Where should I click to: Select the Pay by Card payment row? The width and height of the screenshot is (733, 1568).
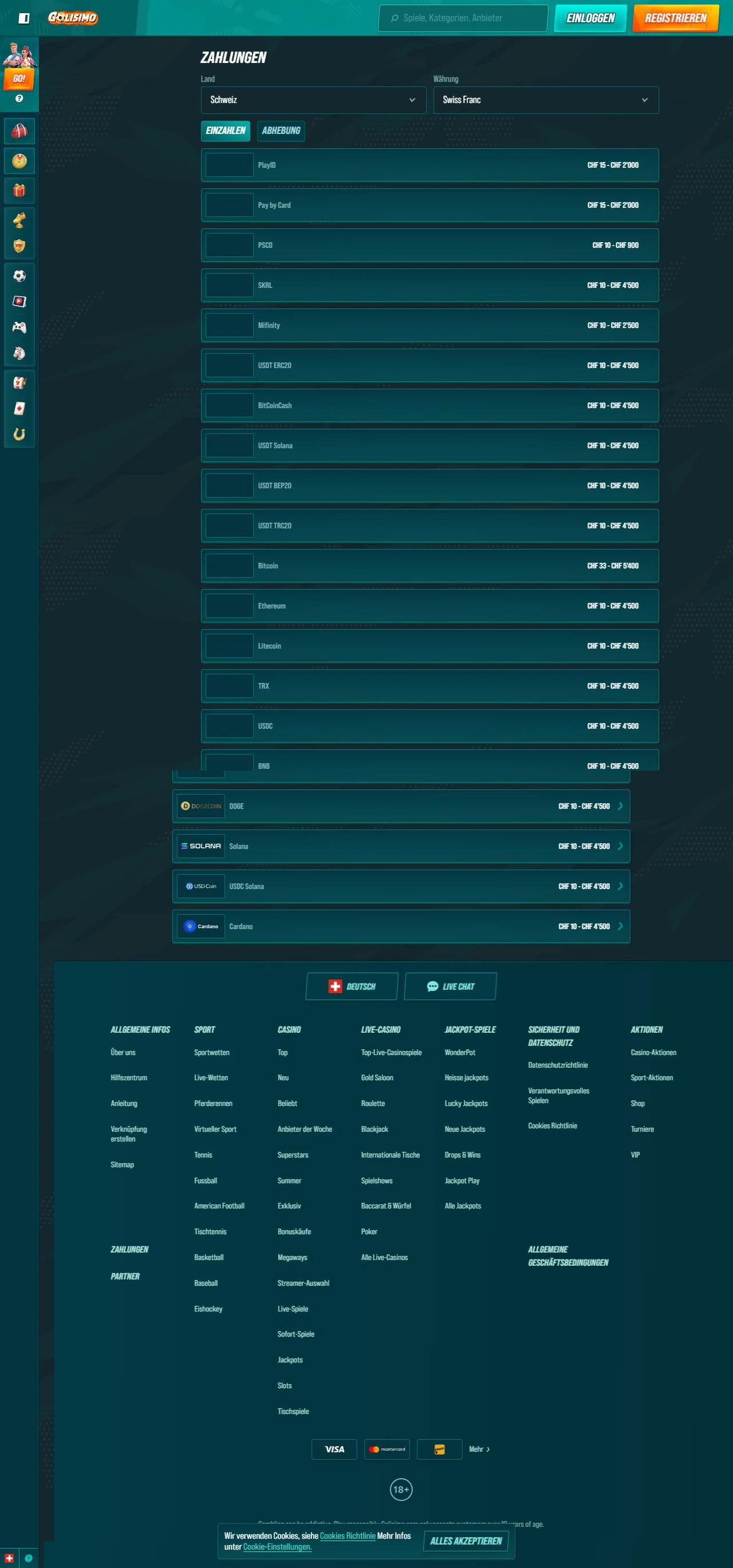pyautogui.click(x=430, y=205)
